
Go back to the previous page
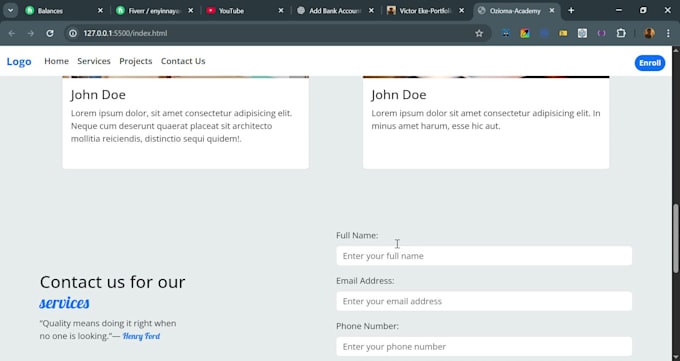coord(12,33)
